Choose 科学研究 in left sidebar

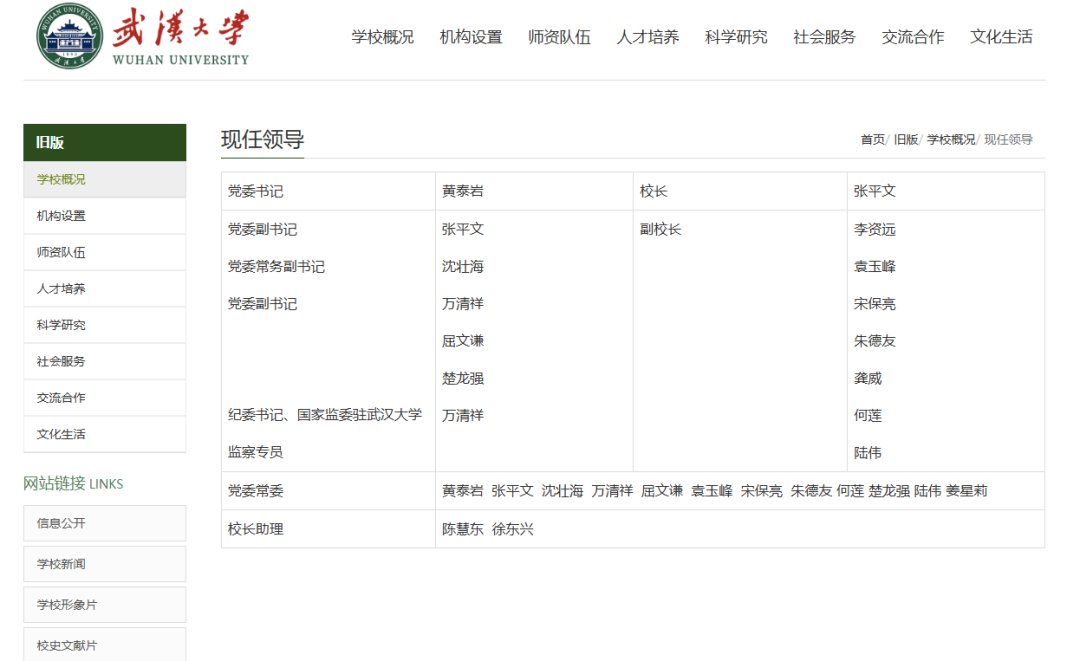click(x=61, y=325)
